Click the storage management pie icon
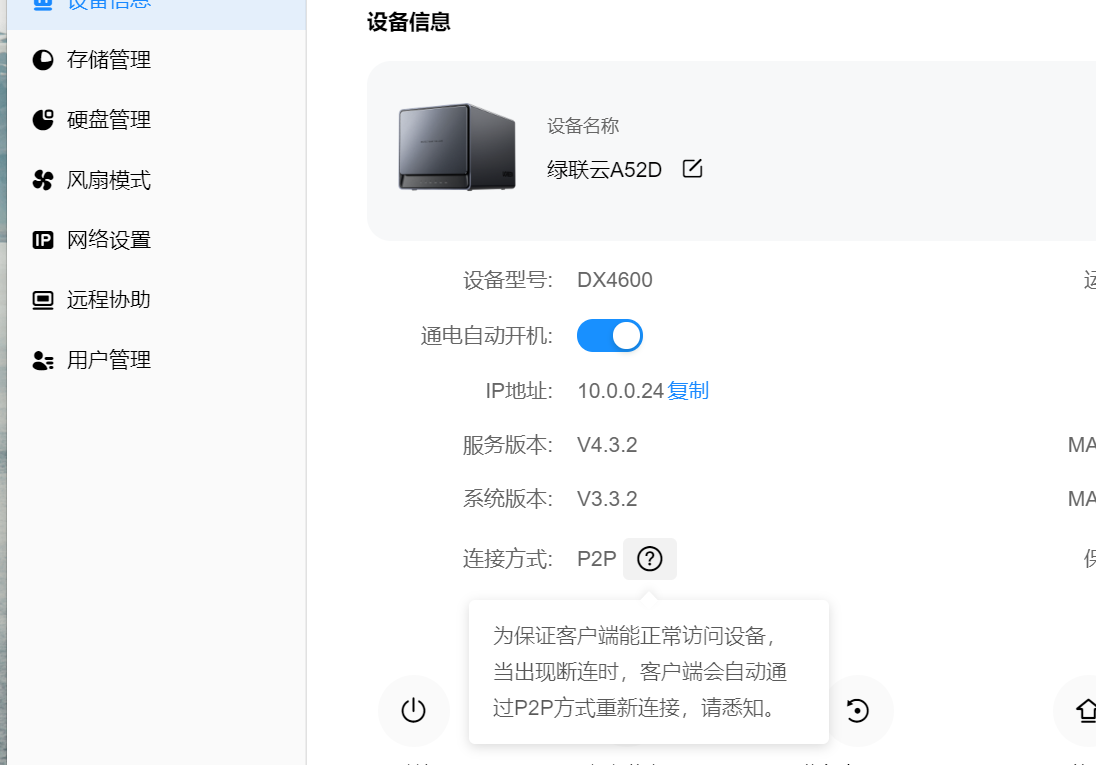Screen dimensions: 1096x765 click(x=43, y=60)
